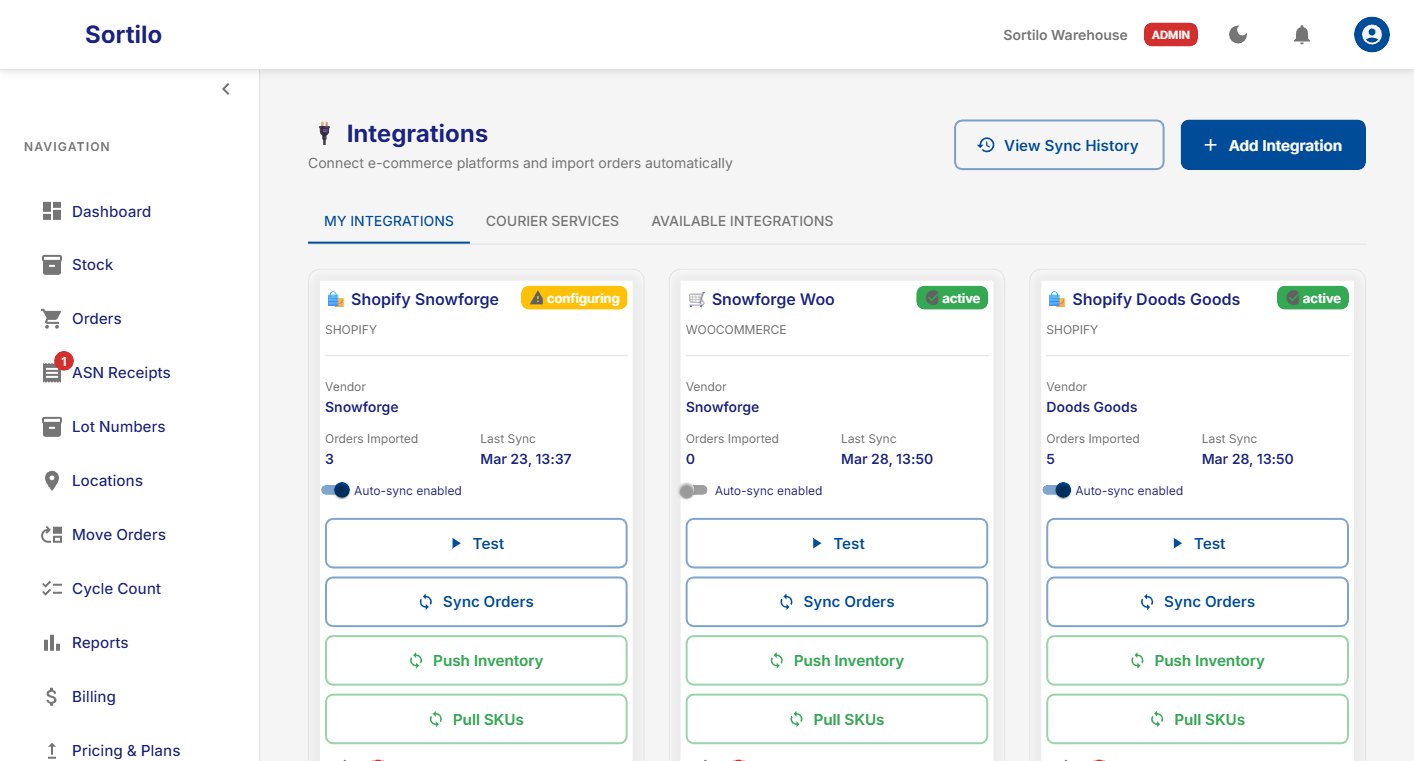The width and height of the screenshot is (1414, 761).
Task: Click the Sortilo logo
Action: (123, 35)
